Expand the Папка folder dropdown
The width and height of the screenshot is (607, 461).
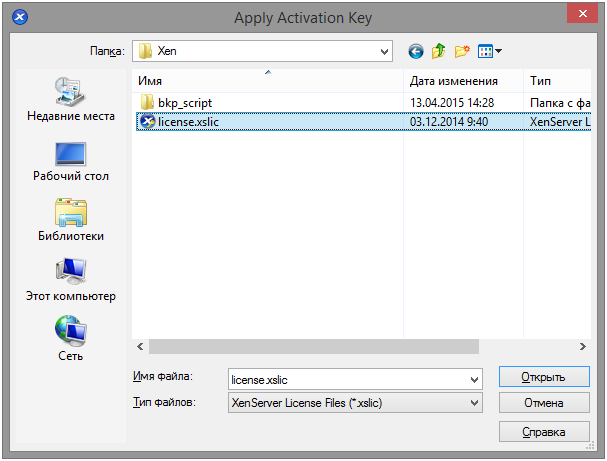[x=384, y=51]
